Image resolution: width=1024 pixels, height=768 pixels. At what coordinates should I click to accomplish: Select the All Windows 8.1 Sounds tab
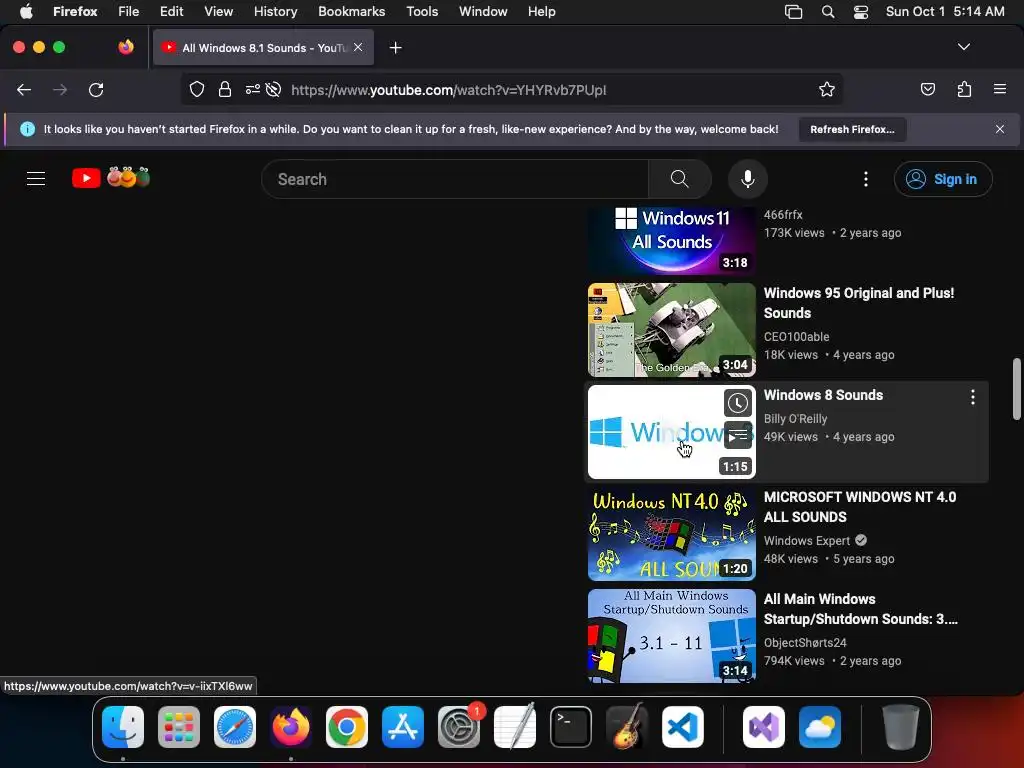click(263, 48)
